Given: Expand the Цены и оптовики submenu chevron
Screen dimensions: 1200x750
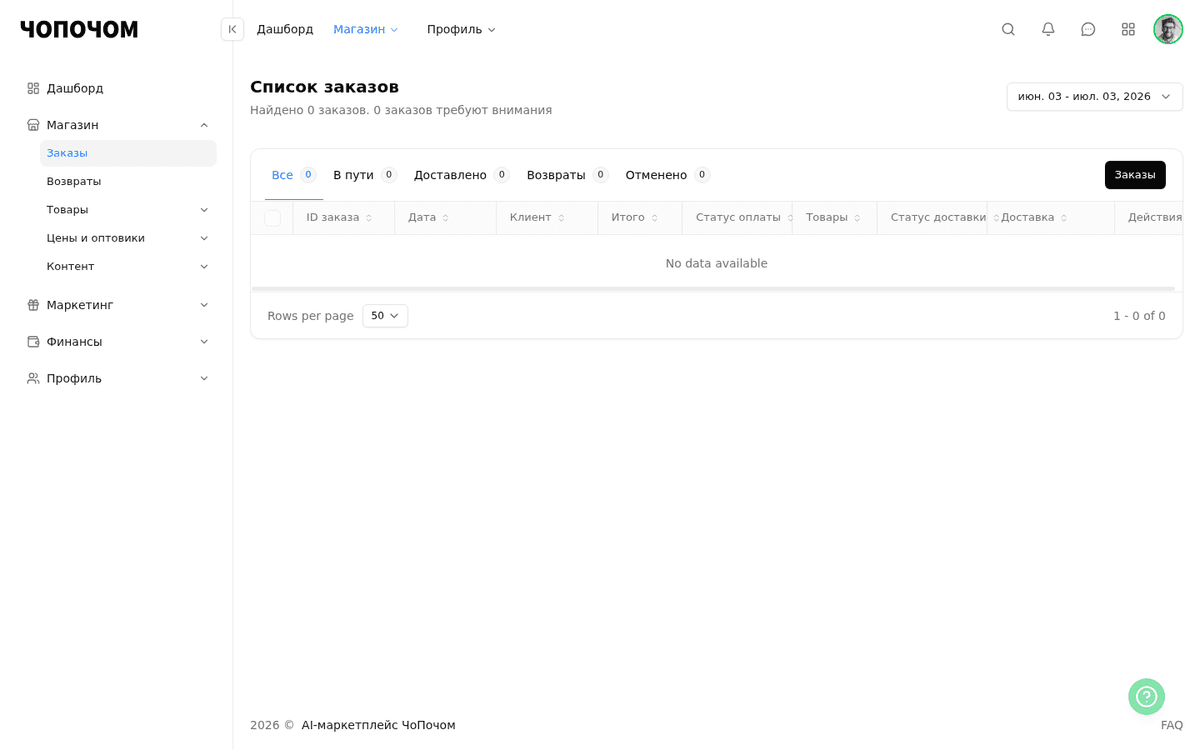Looking at the screenshot, I should (x=204, y=238).
